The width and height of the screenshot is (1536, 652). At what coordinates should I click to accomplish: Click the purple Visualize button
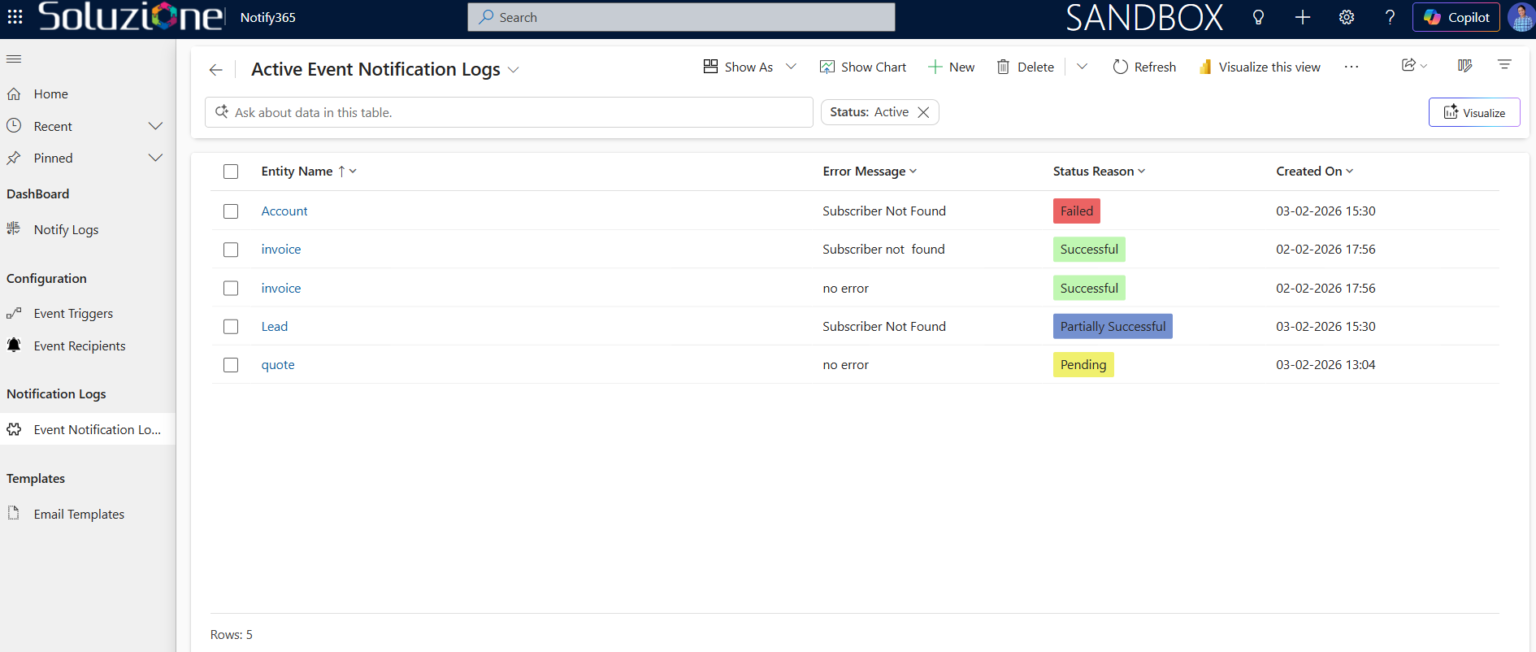pyautogui.click(x=1474, y=112)
